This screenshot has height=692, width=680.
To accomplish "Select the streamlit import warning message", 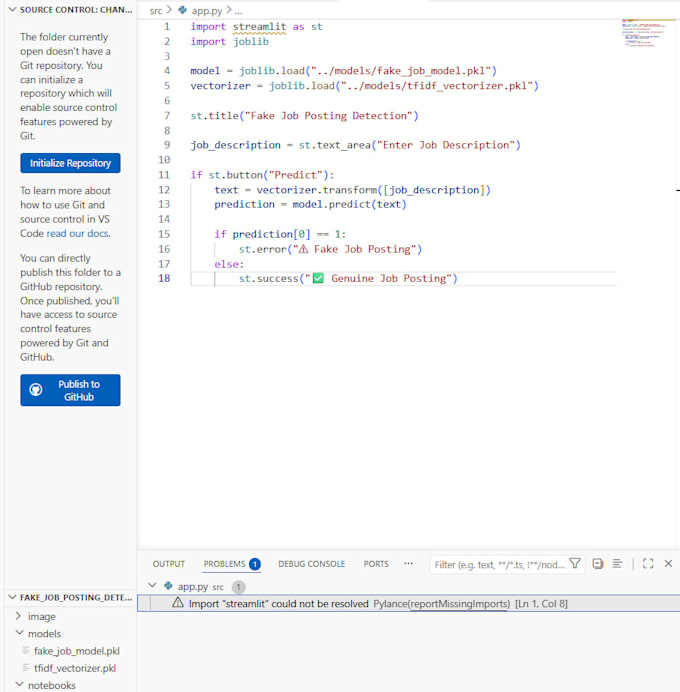I will click(278, 603).
